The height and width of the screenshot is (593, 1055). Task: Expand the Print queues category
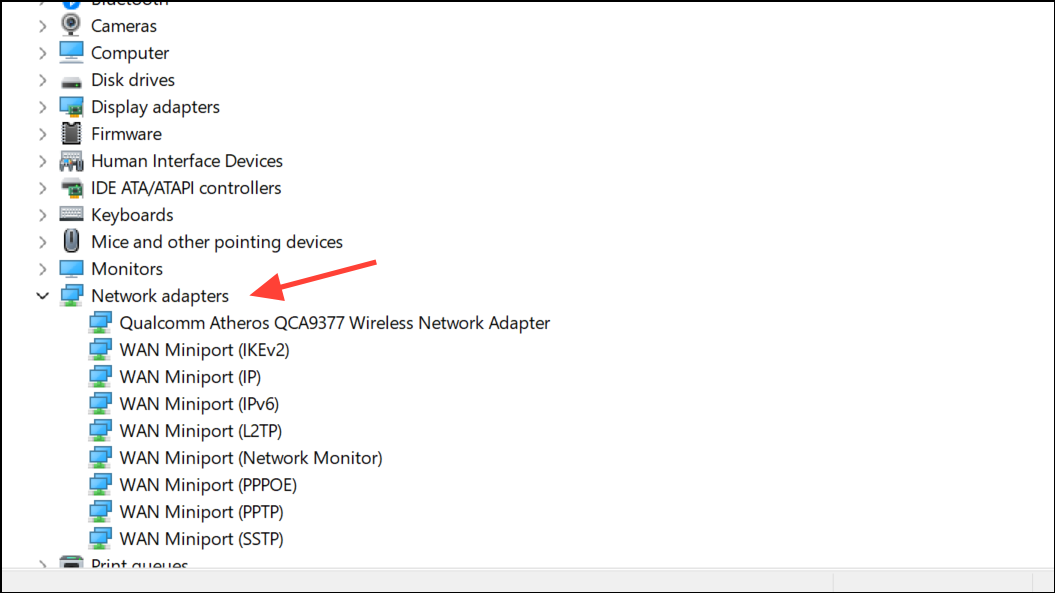42,565
